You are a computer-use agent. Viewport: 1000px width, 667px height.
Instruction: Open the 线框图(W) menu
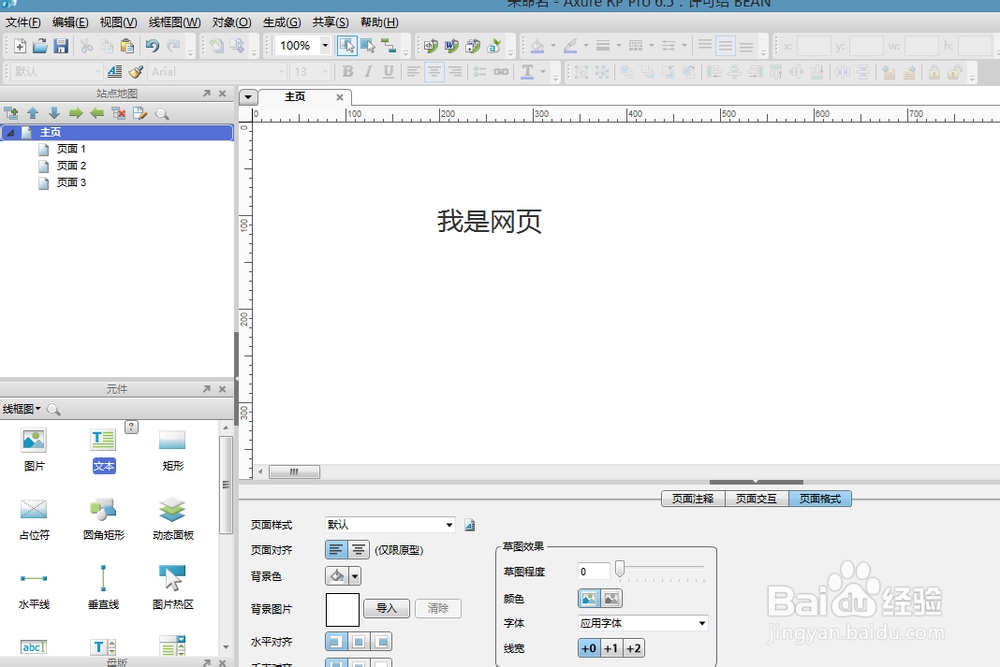pyautogui.click(x=175, y=22)
